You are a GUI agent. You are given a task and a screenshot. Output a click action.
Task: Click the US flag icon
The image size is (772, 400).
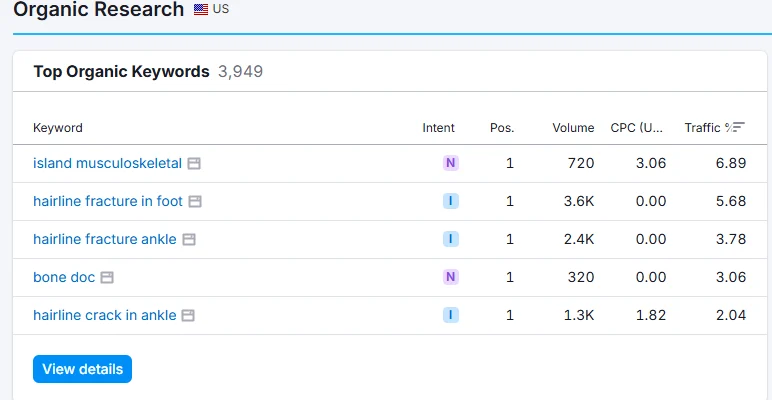[201, 10]
